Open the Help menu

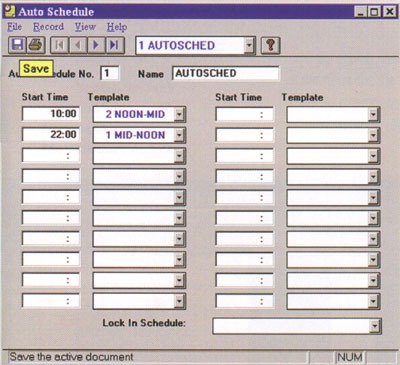117,27
